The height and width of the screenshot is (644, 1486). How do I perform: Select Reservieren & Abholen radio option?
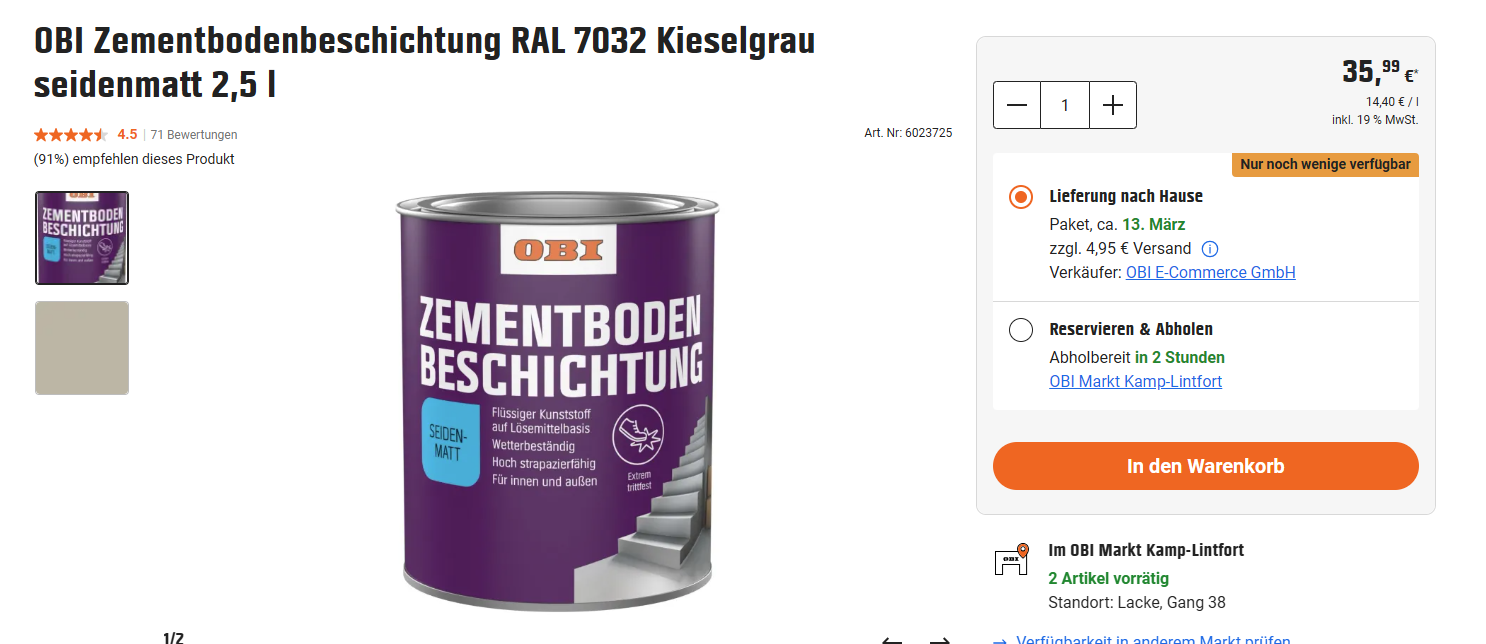(1021, 330)
